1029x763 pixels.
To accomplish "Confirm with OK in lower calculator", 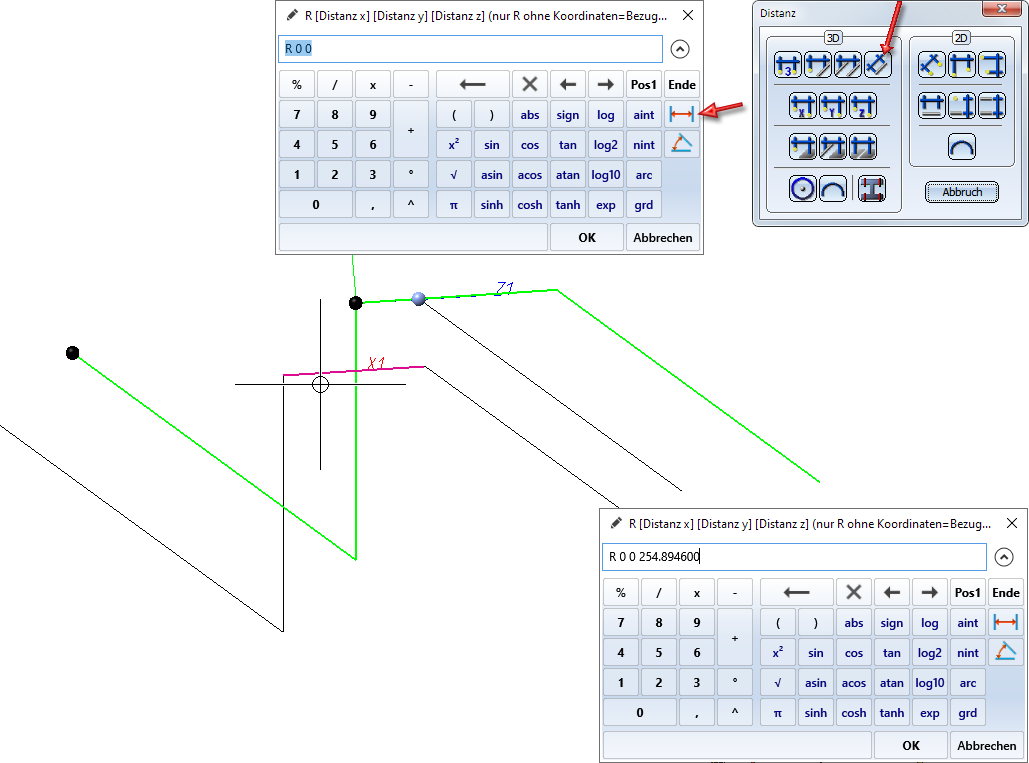I will click(911, 745).
